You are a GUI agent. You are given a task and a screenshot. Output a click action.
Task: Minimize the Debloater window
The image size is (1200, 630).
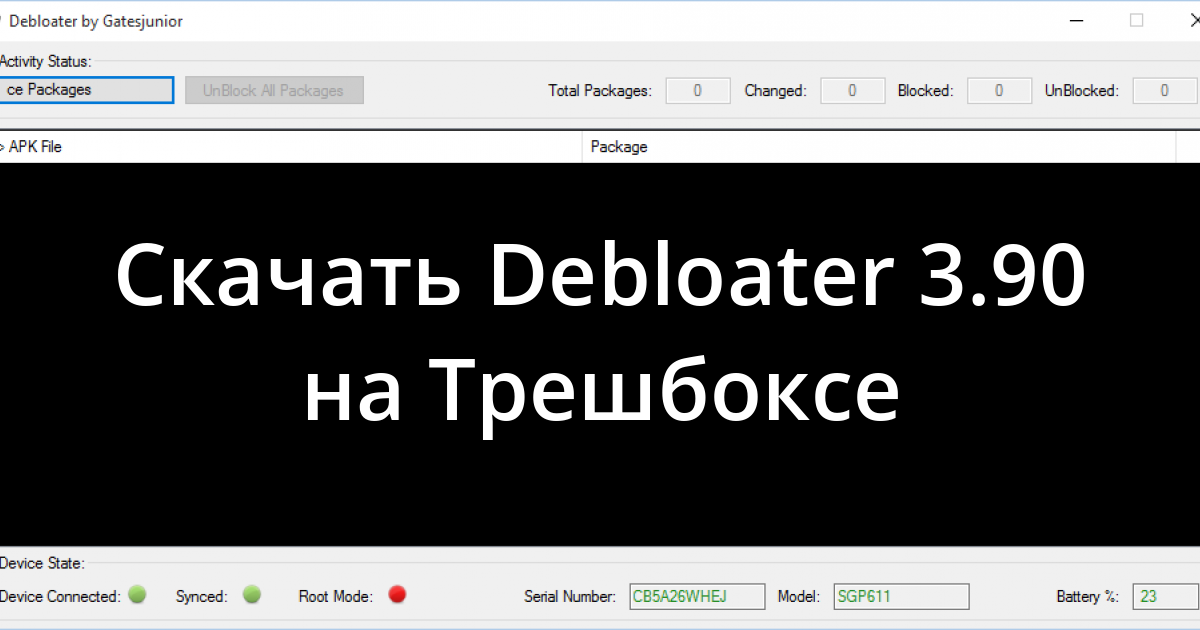coord(1076,20)
